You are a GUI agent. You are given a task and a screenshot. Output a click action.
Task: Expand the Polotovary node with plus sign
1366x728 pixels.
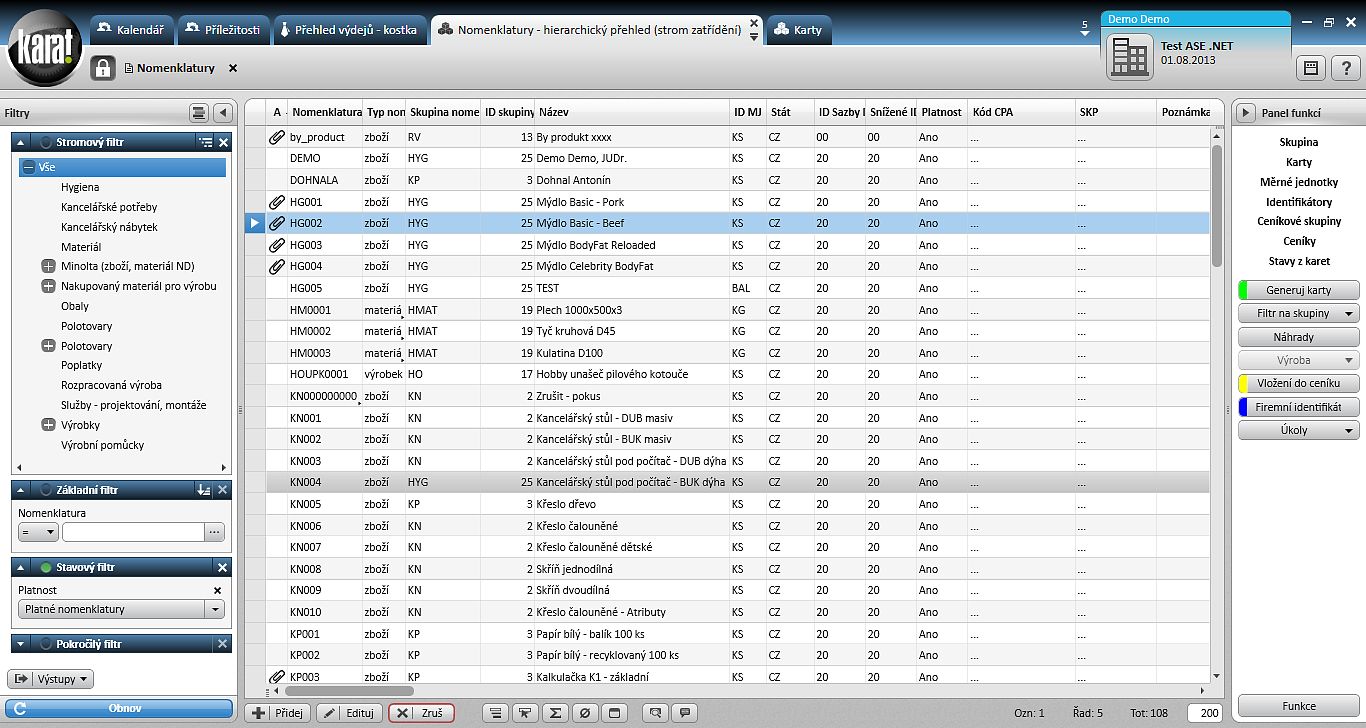tap(47, 346)
